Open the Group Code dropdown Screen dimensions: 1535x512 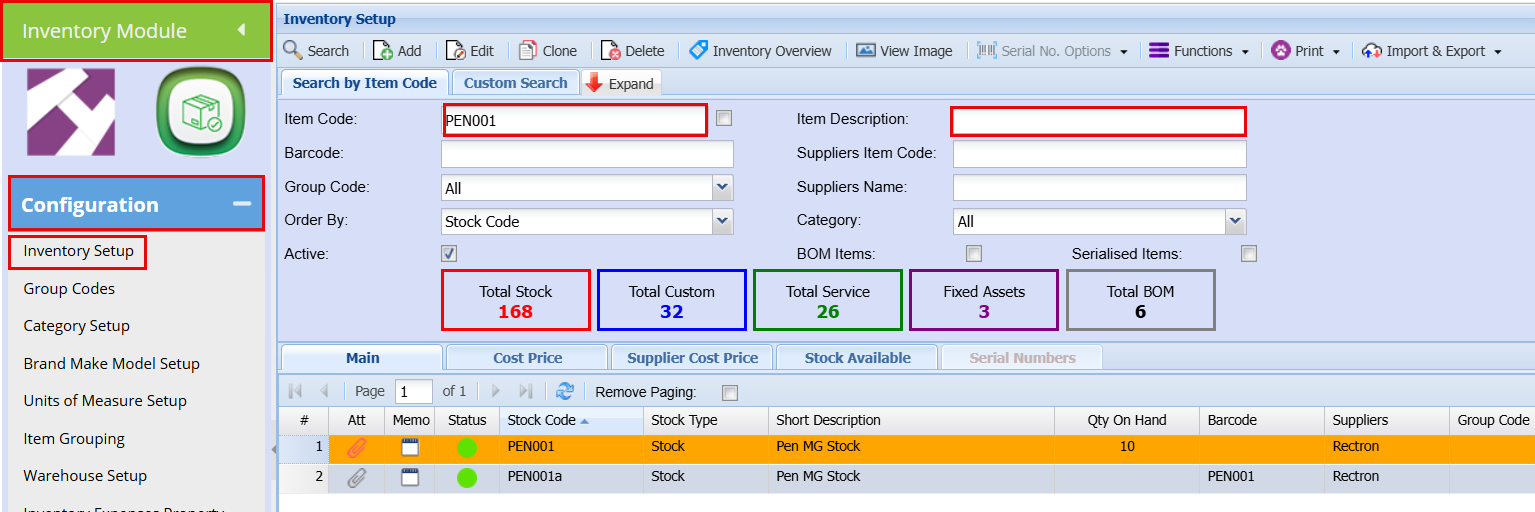point(723,188)
